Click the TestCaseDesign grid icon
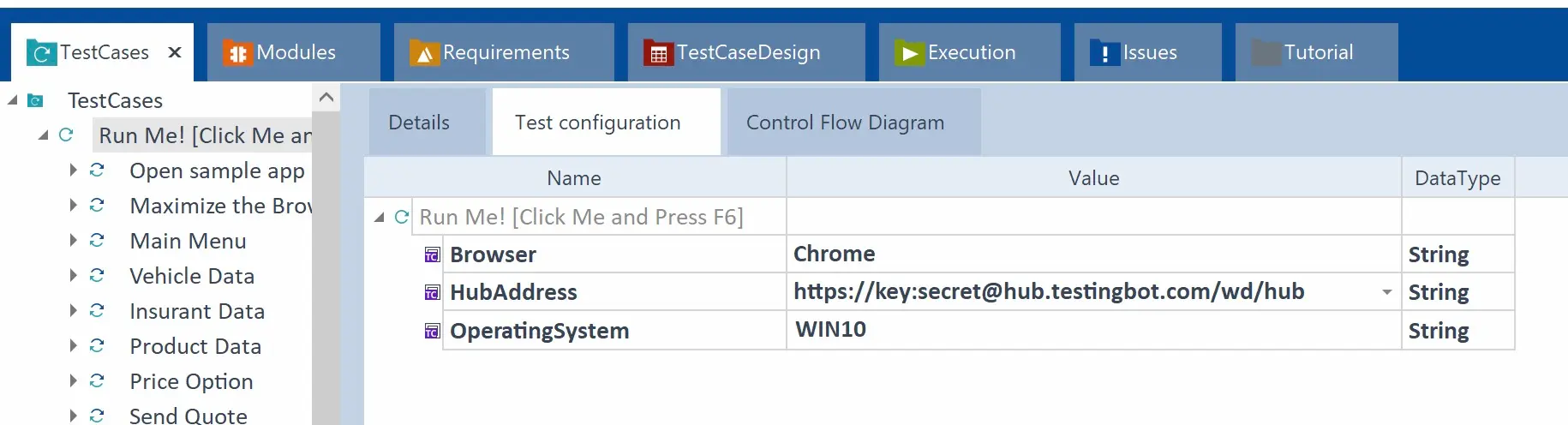 [658, 53]
